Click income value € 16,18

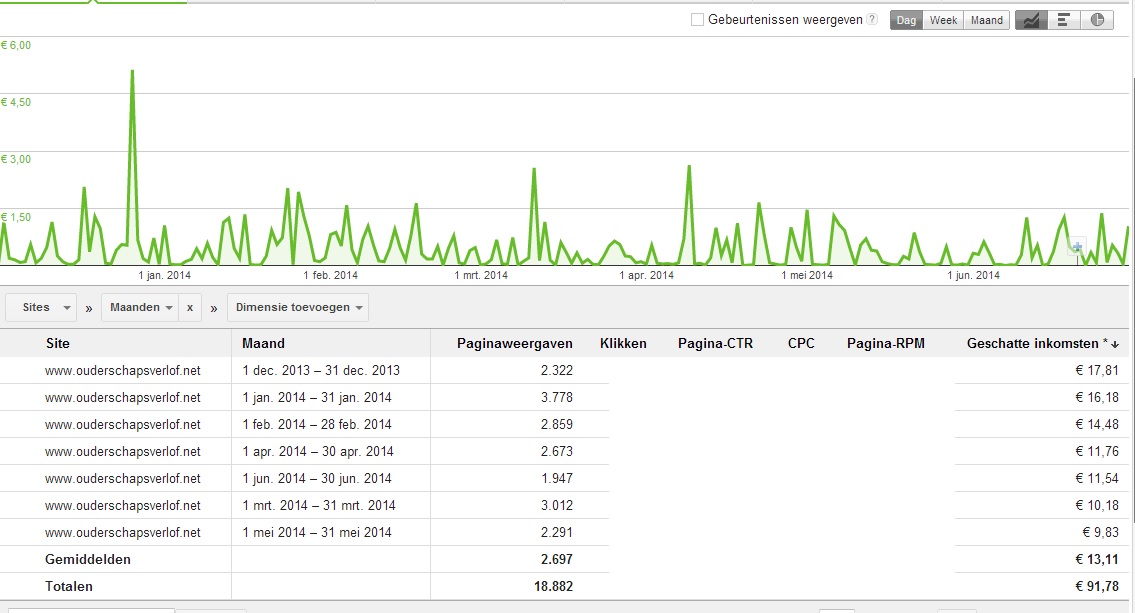coord(1097,397)
